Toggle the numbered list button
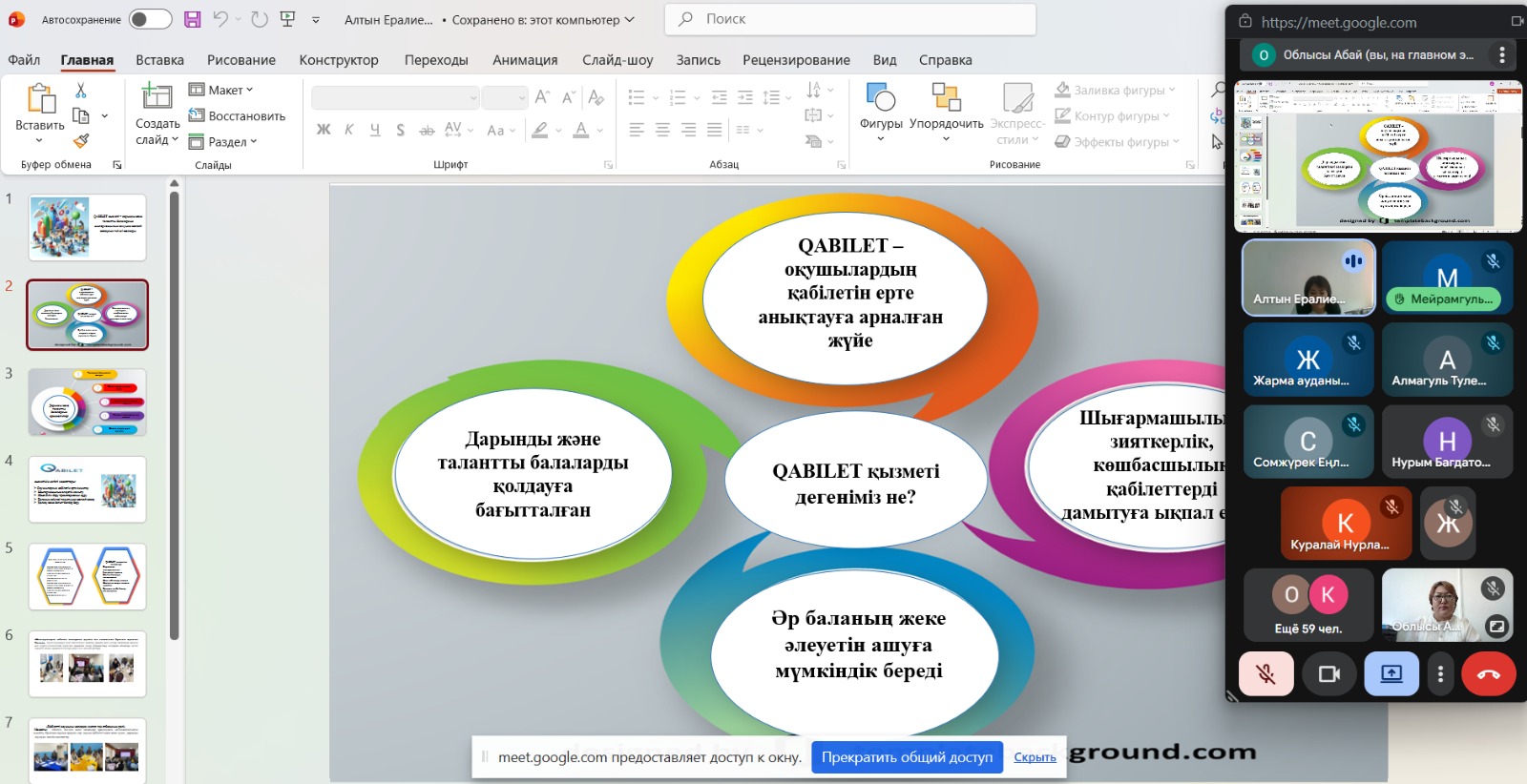The width and height of the screenshot is (1527, 784). pyautogui.click(x=678, y=97)
